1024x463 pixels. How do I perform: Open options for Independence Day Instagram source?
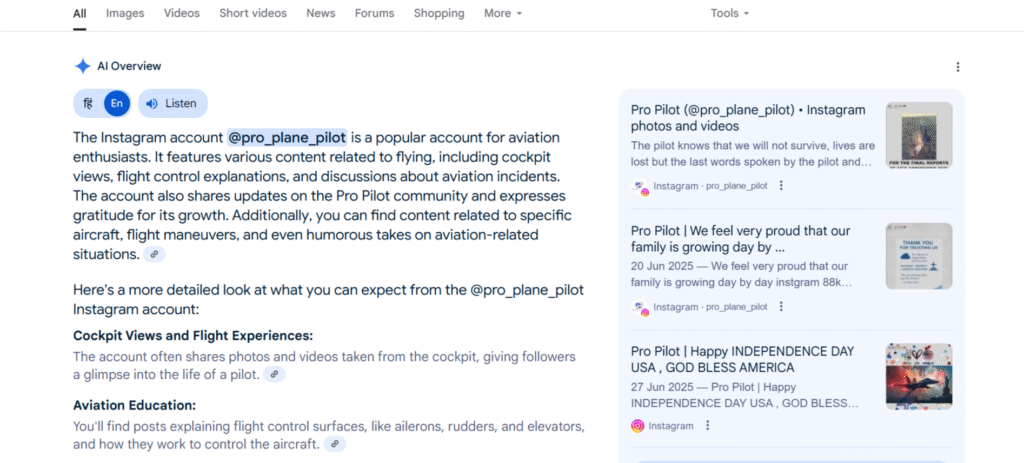707,426
